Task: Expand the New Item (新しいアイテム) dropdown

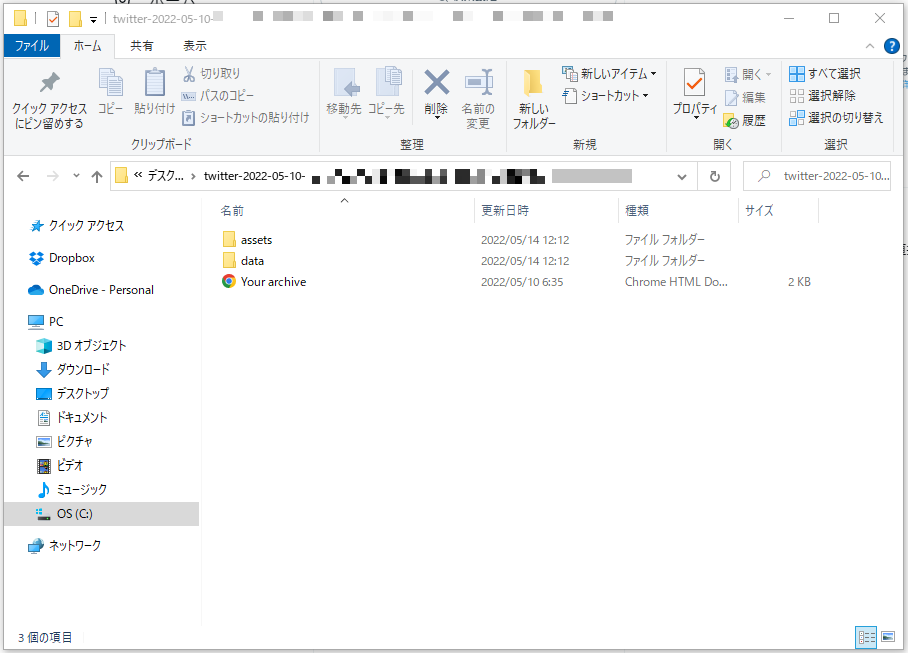Action: point(654,74)
